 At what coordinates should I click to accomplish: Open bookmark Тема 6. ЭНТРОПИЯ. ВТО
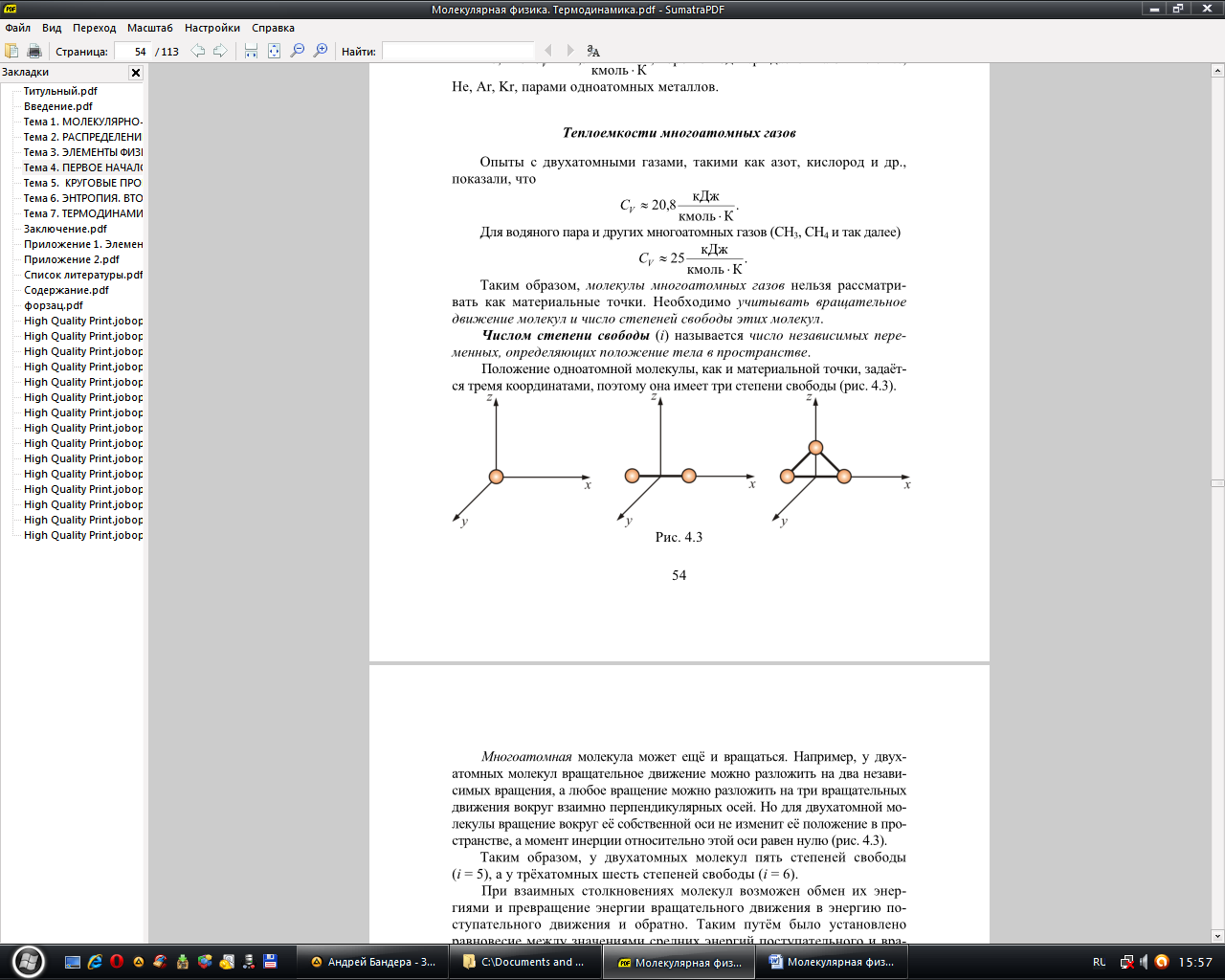click(83, 198)
